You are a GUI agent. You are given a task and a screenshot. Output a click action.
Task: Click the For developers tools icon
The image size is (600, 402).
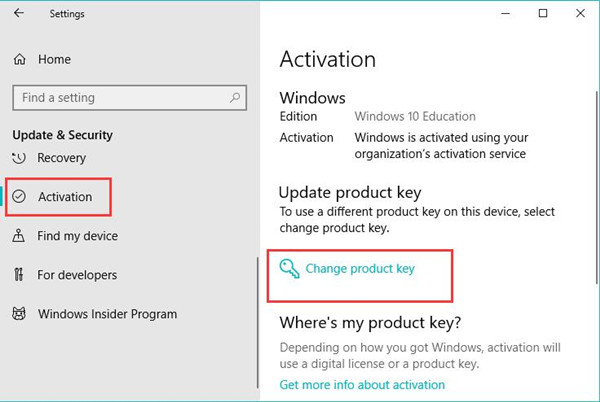[x=18, y=275]
